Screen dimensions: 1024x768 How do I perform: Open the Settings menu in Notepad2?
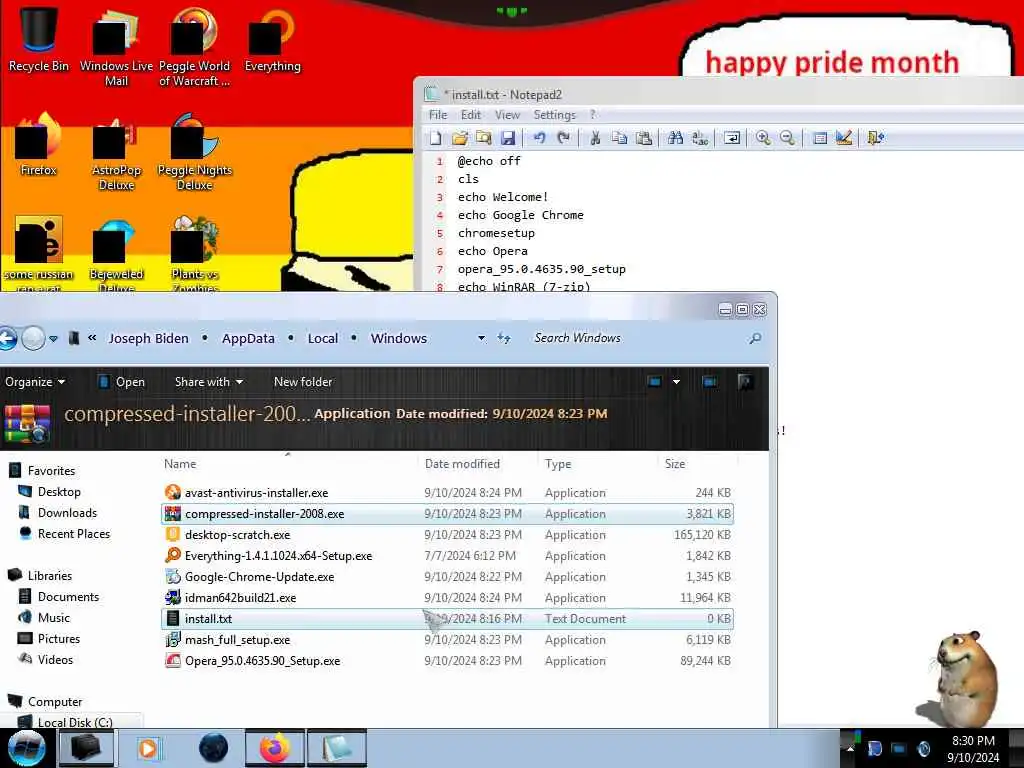[554, 115]
